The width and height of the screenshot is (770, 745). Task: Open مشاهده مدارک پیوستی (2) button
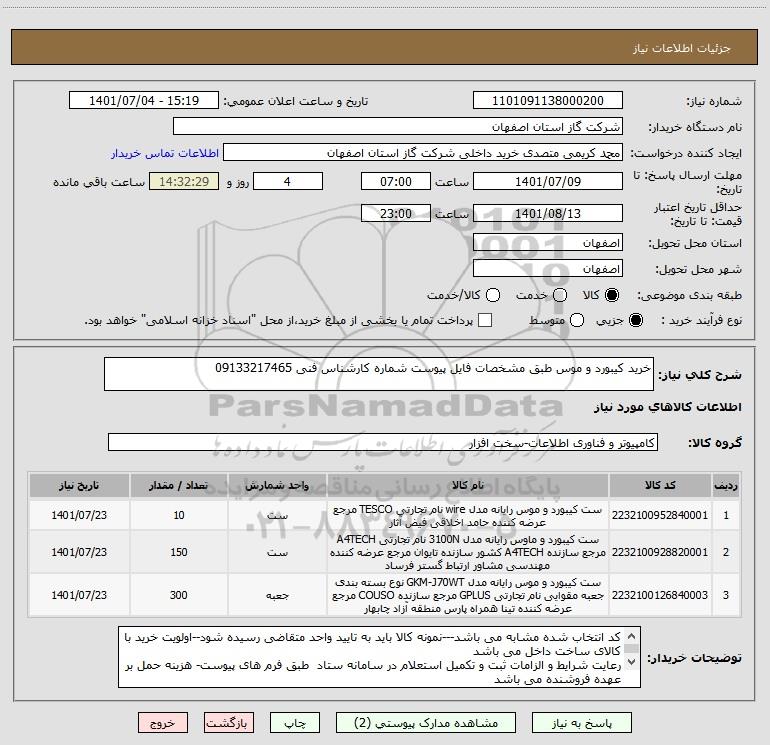coord(426,723)
